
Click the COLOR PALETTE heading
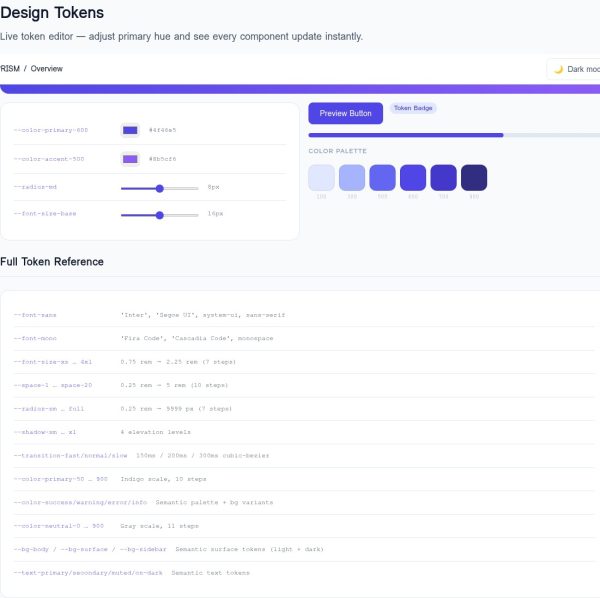(338, 151)
